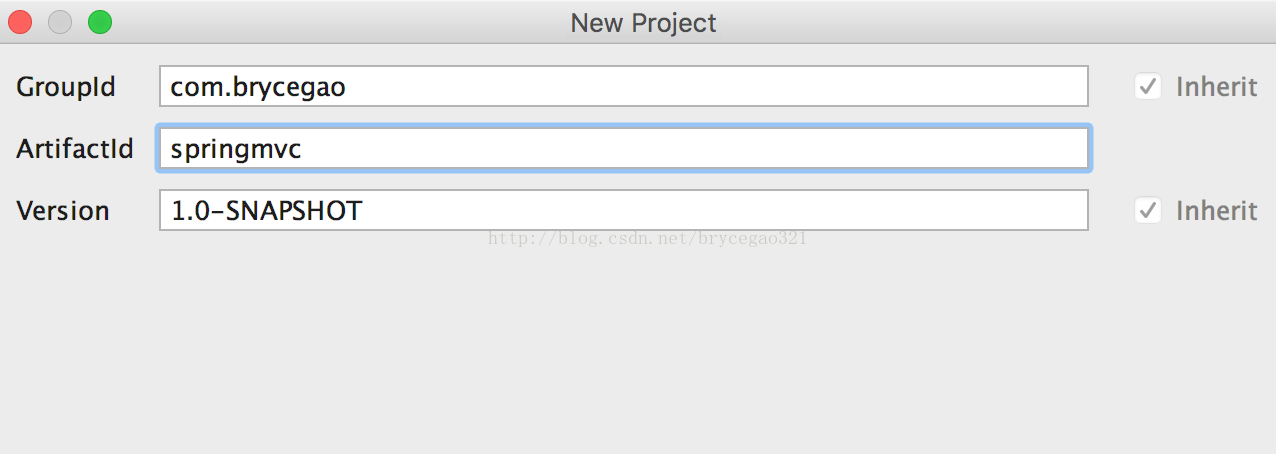The width and height of the screenshot is (1276, 454).
Task: Place cursor in com.brycegao text
Action: tap(258, 87)
